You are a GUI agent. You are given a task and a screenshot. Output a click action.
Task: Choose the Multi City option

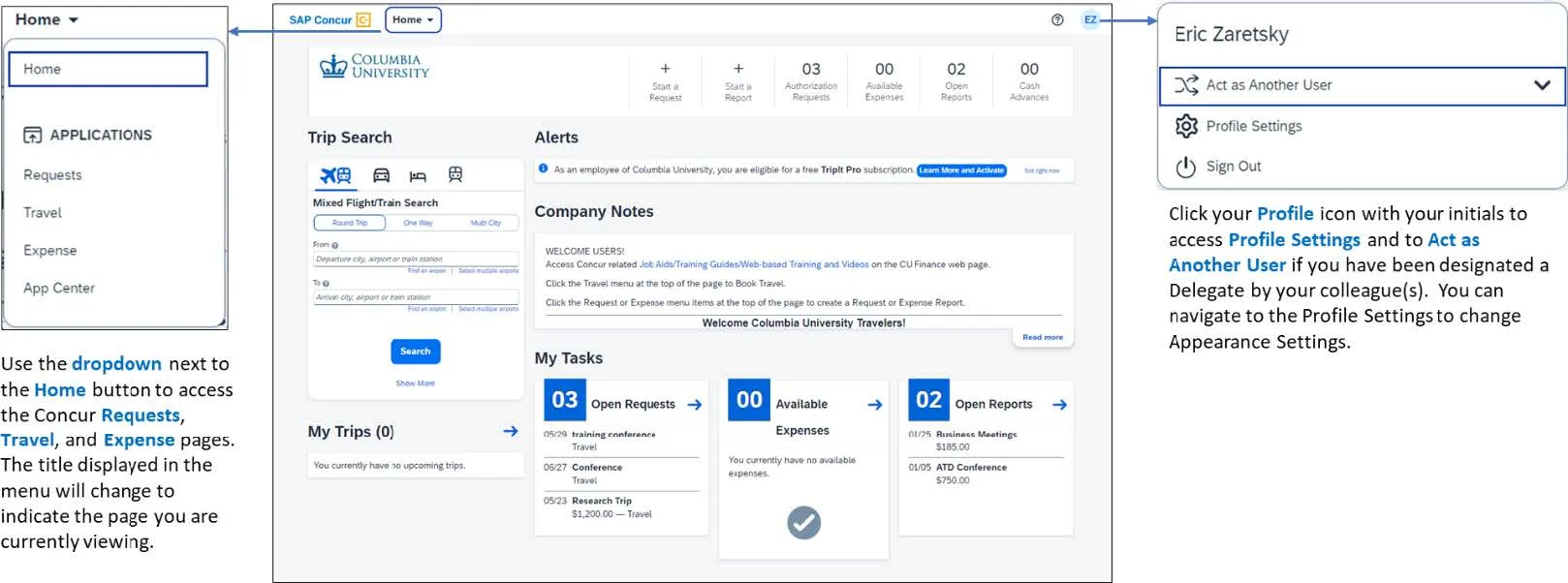point(486,223)
